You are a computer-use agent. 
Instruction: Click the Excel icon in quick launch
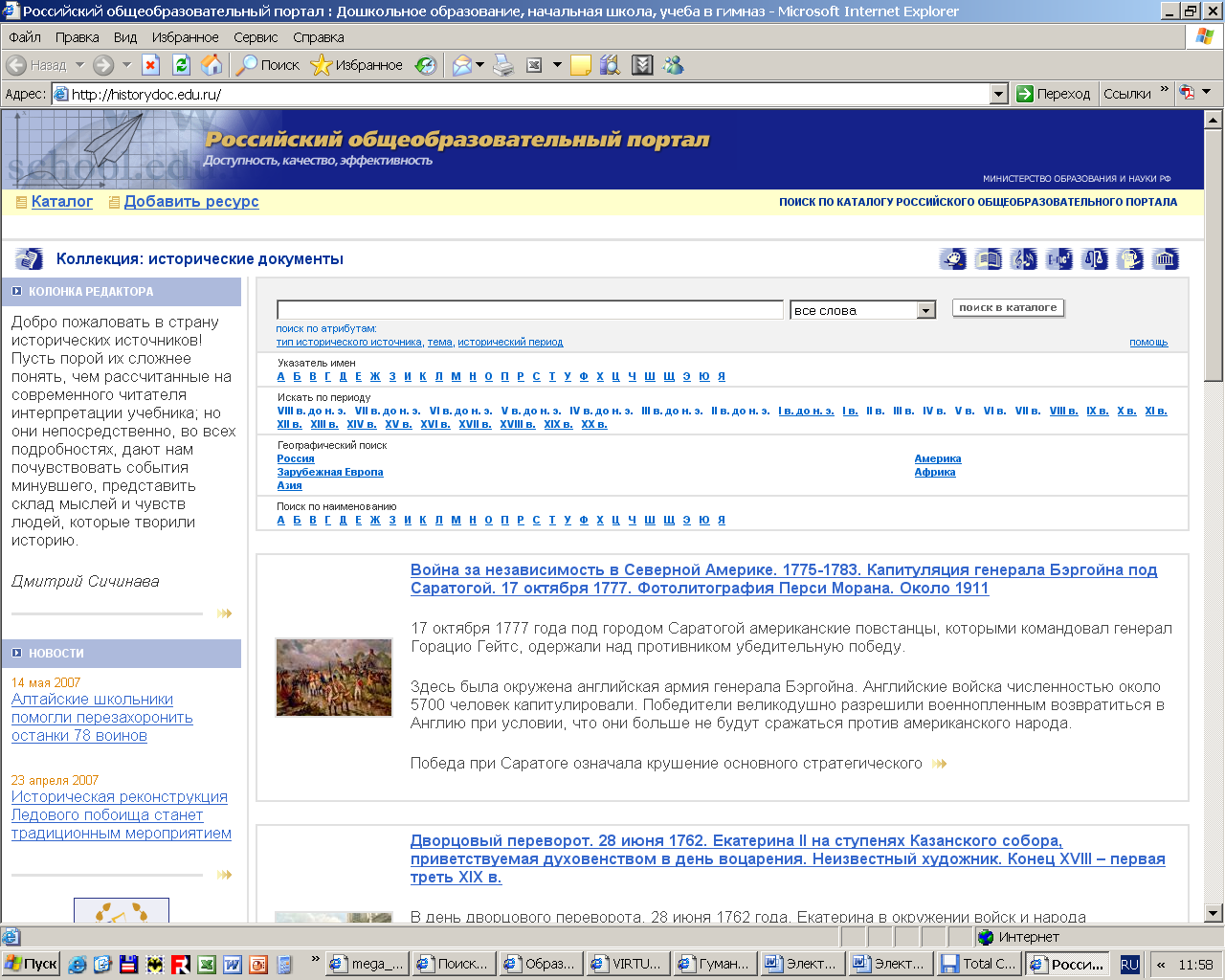pos(206,964)
